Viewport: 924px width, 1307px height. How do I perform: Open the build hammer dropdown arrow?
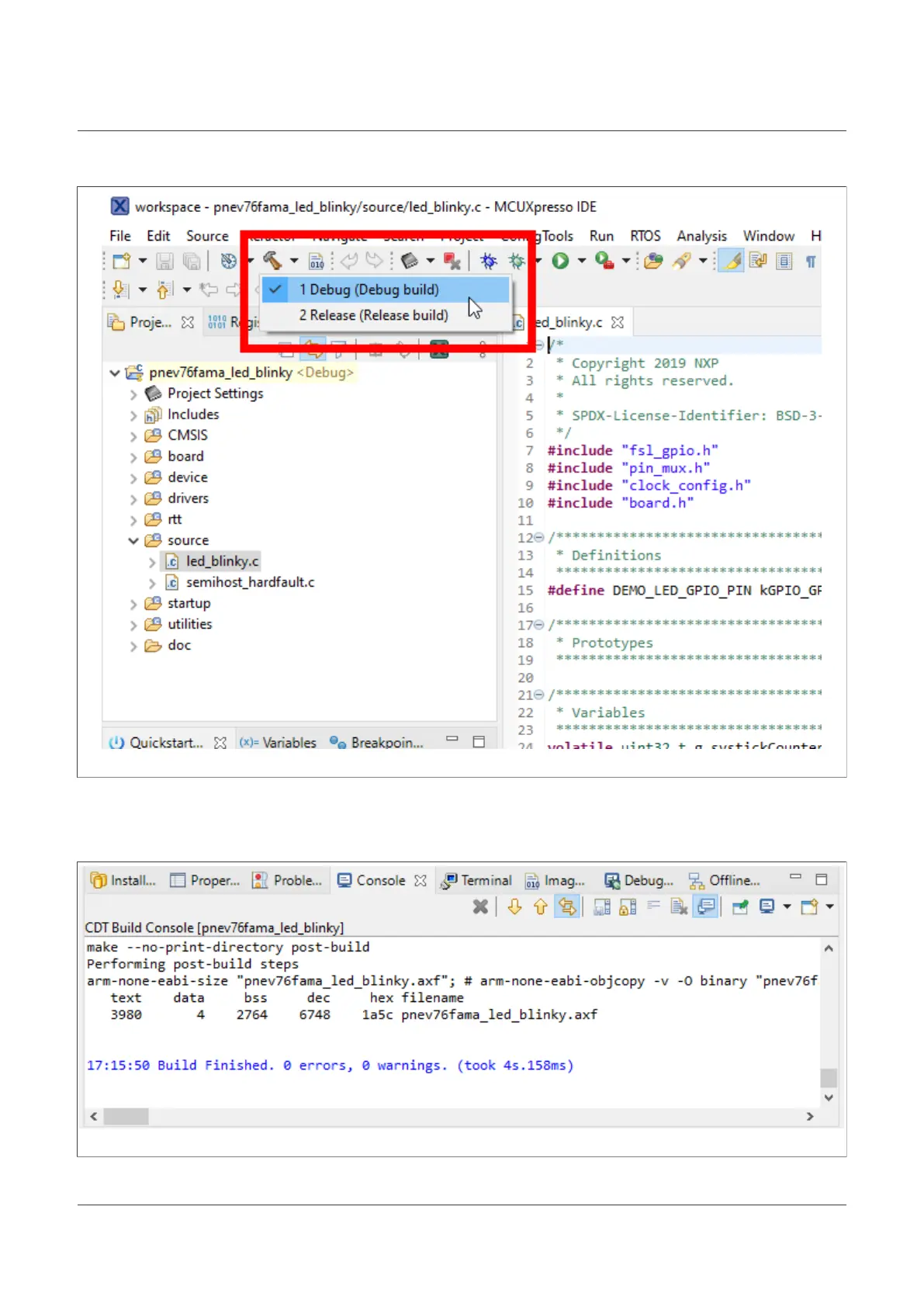pos(294,262)
